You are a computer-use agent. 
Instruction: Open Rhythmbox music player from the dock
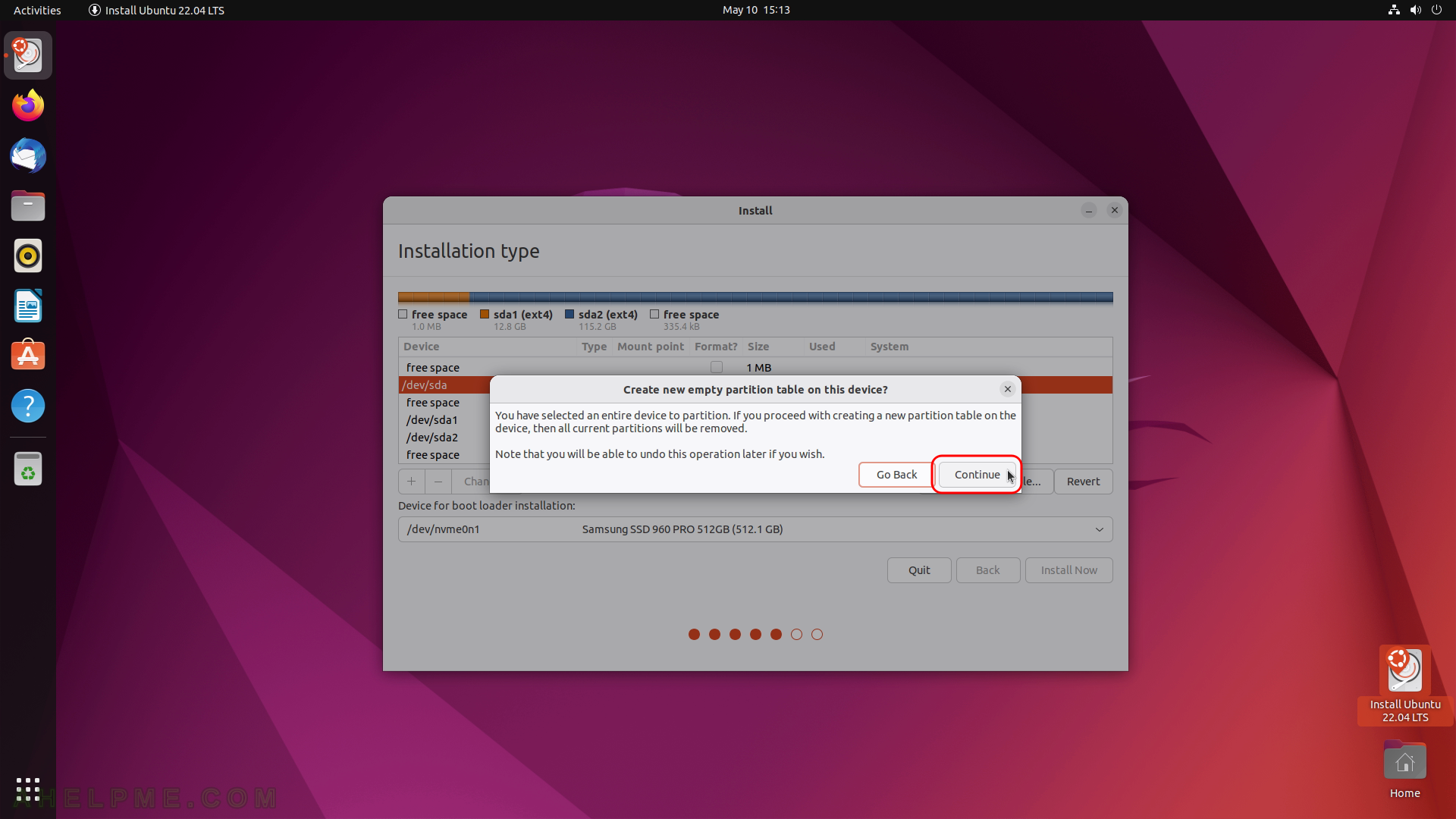pyautogui.click(x=28, y=256)
